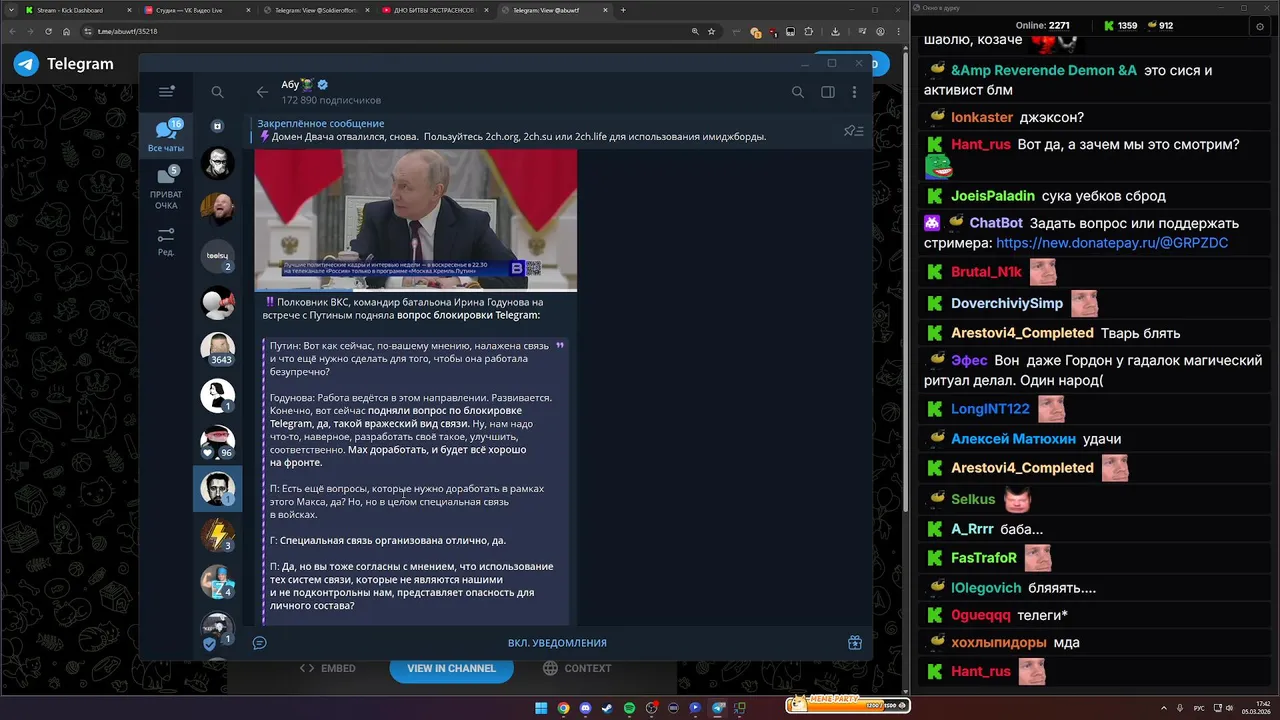The height and width of the screenshot is (720, 1280).
Task: Open the browser zoom indicator icon
Action: 695,31
